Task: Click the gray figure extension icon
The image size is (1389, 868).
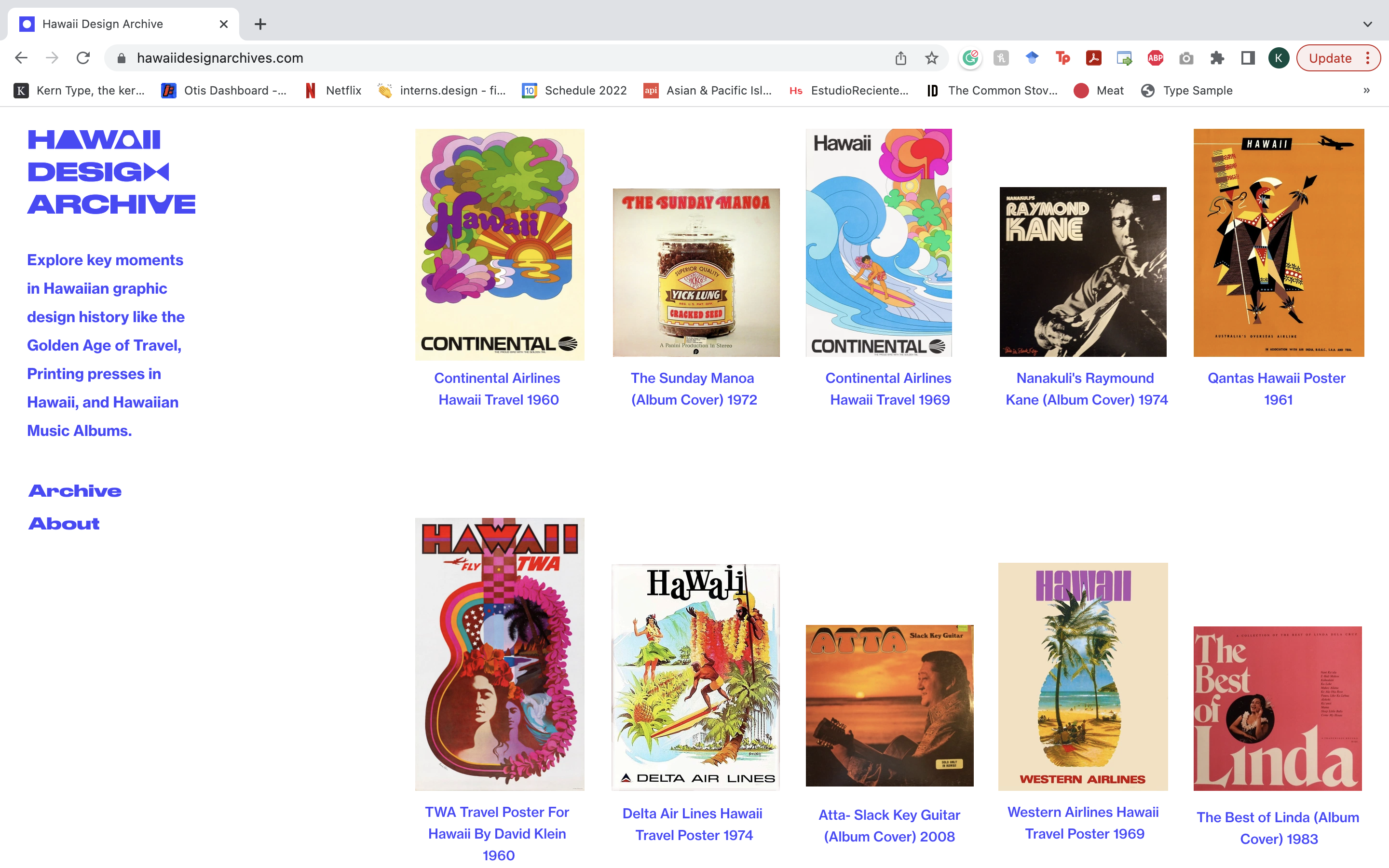Action: click(1001, 58)
